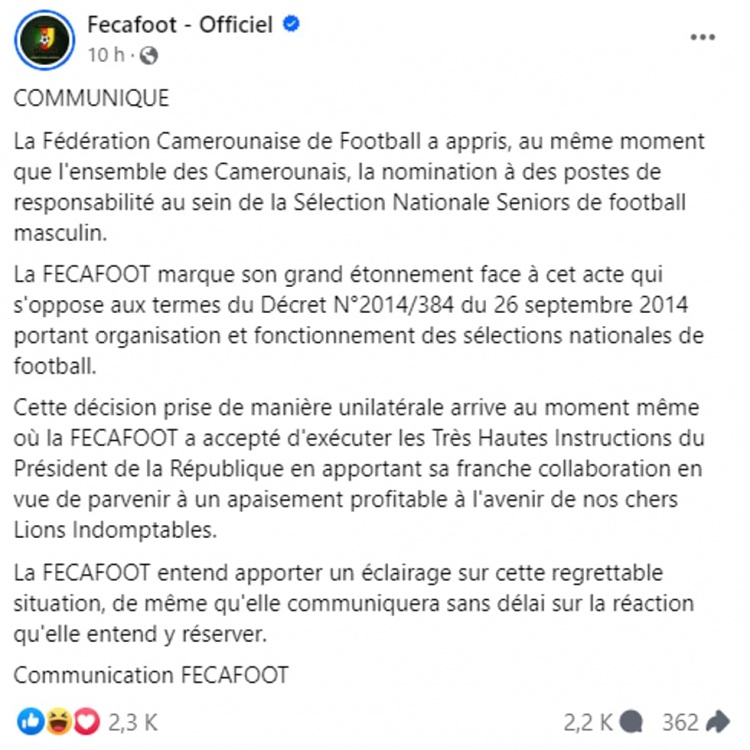The image size is (750, 750).
Task: Show the 2,2 K comments count
Action: click(x=590, y=721)
